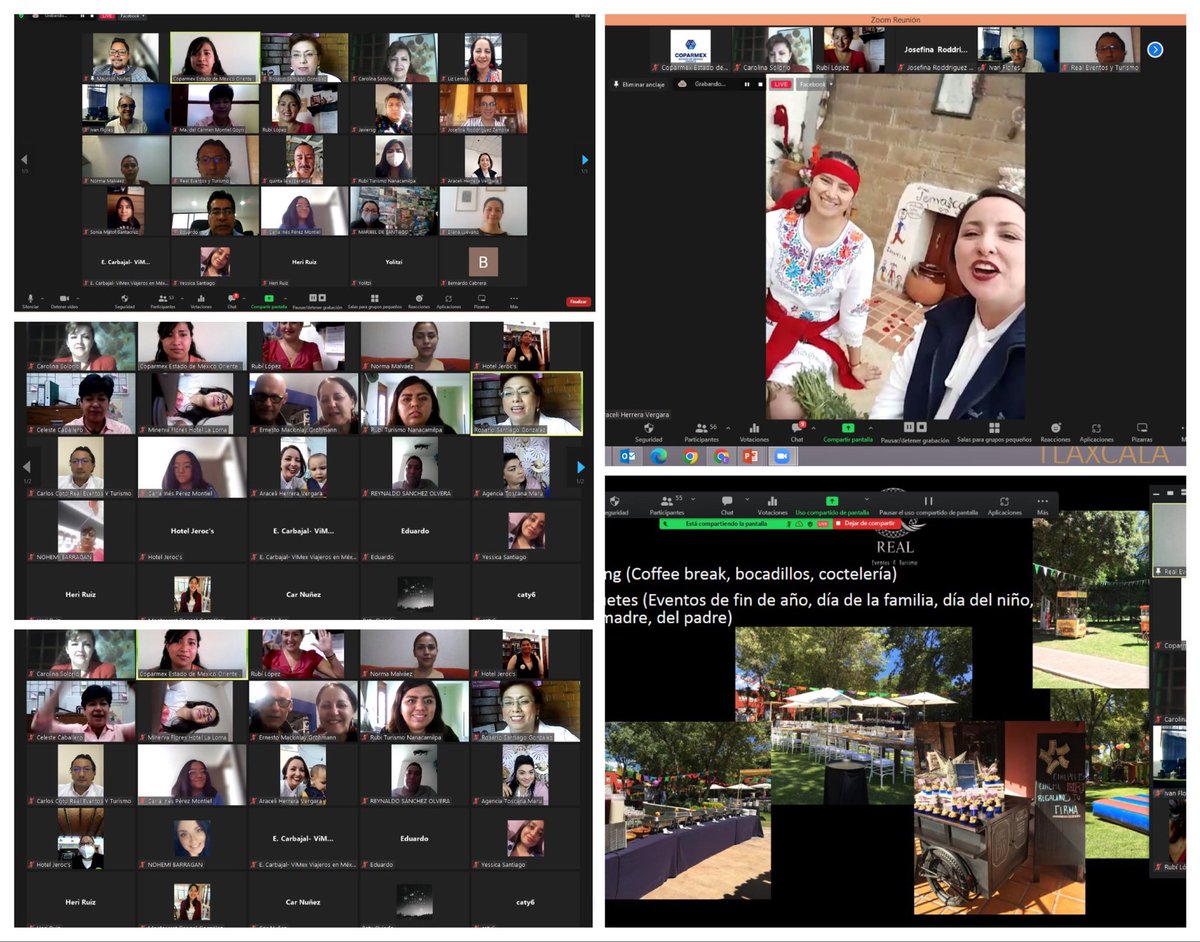
Task: Expand Chat options arrow in top-right window
Action: click(x=813, y=427)
